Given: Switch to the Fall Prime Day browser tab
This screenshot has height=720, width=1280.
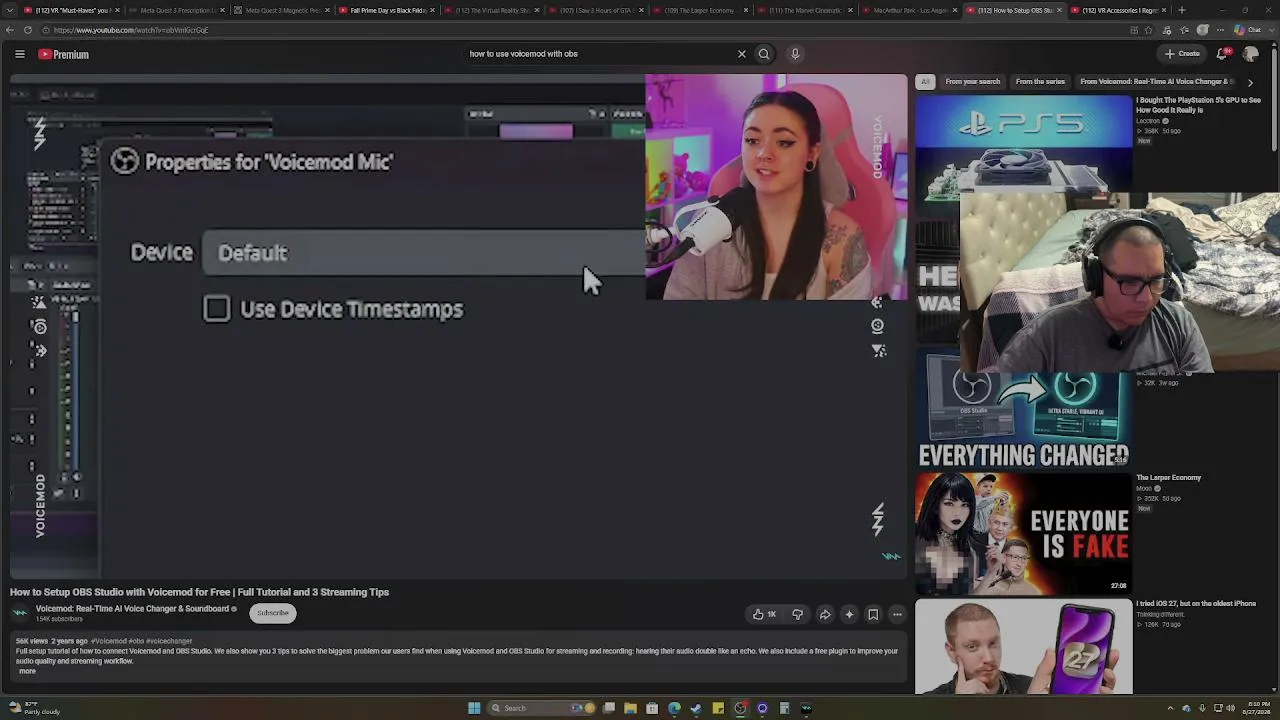Looking at the screenshot, I should point(388,10).
